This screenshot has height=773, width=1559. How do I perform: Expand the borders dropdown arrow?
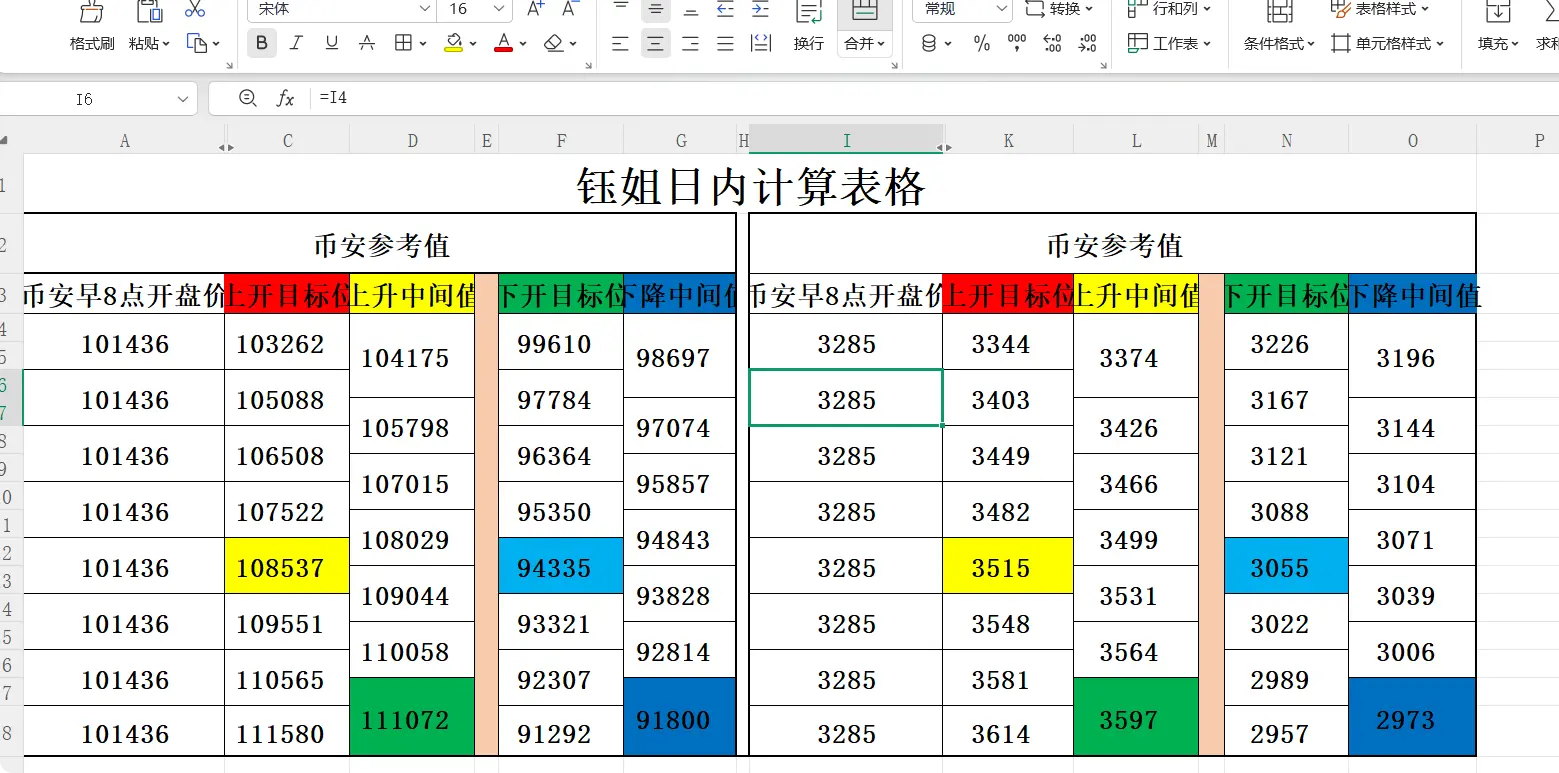[x=424, y=44]
